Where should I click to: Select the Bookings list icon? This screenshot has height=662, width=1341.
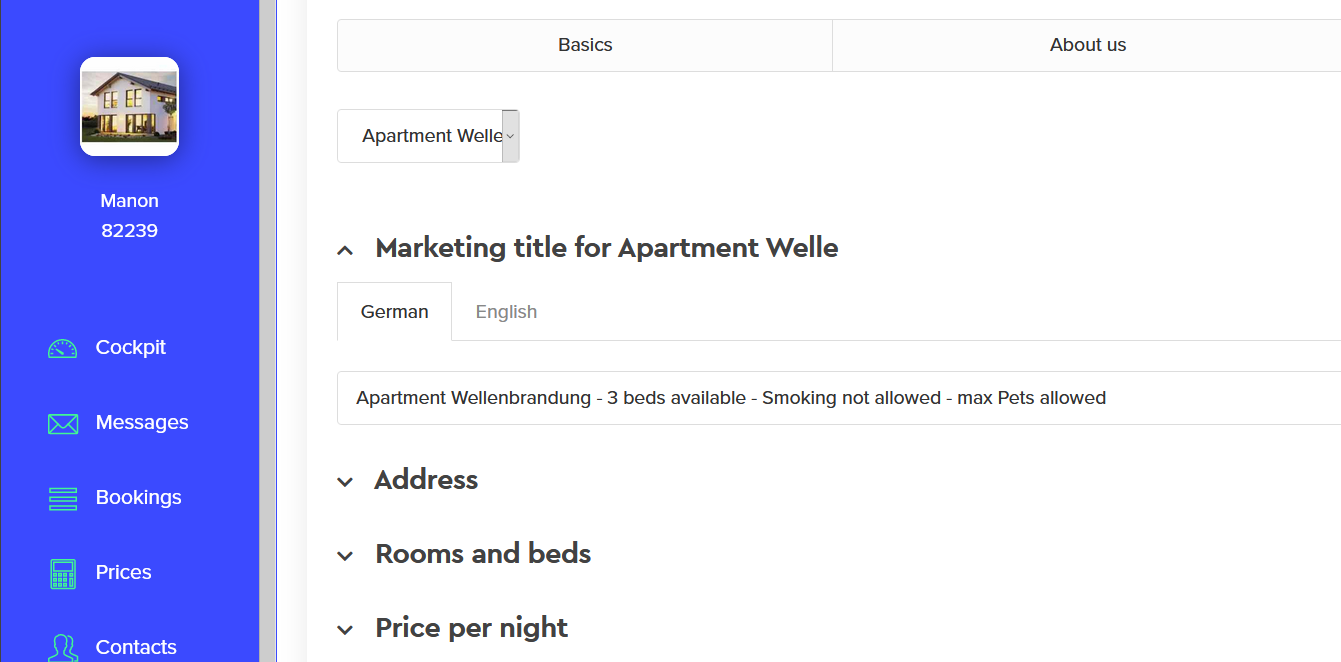click(x=62, y=499)
